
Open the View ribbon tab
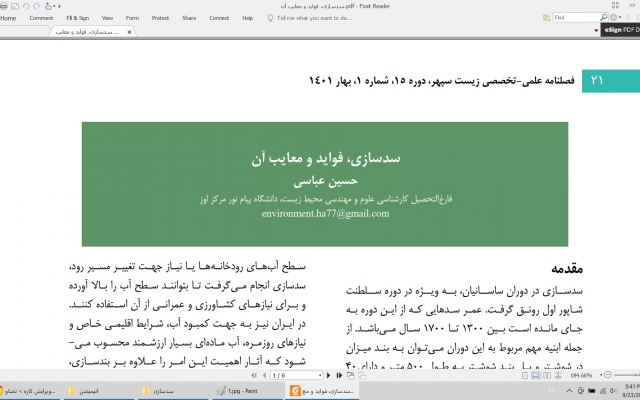107,18
